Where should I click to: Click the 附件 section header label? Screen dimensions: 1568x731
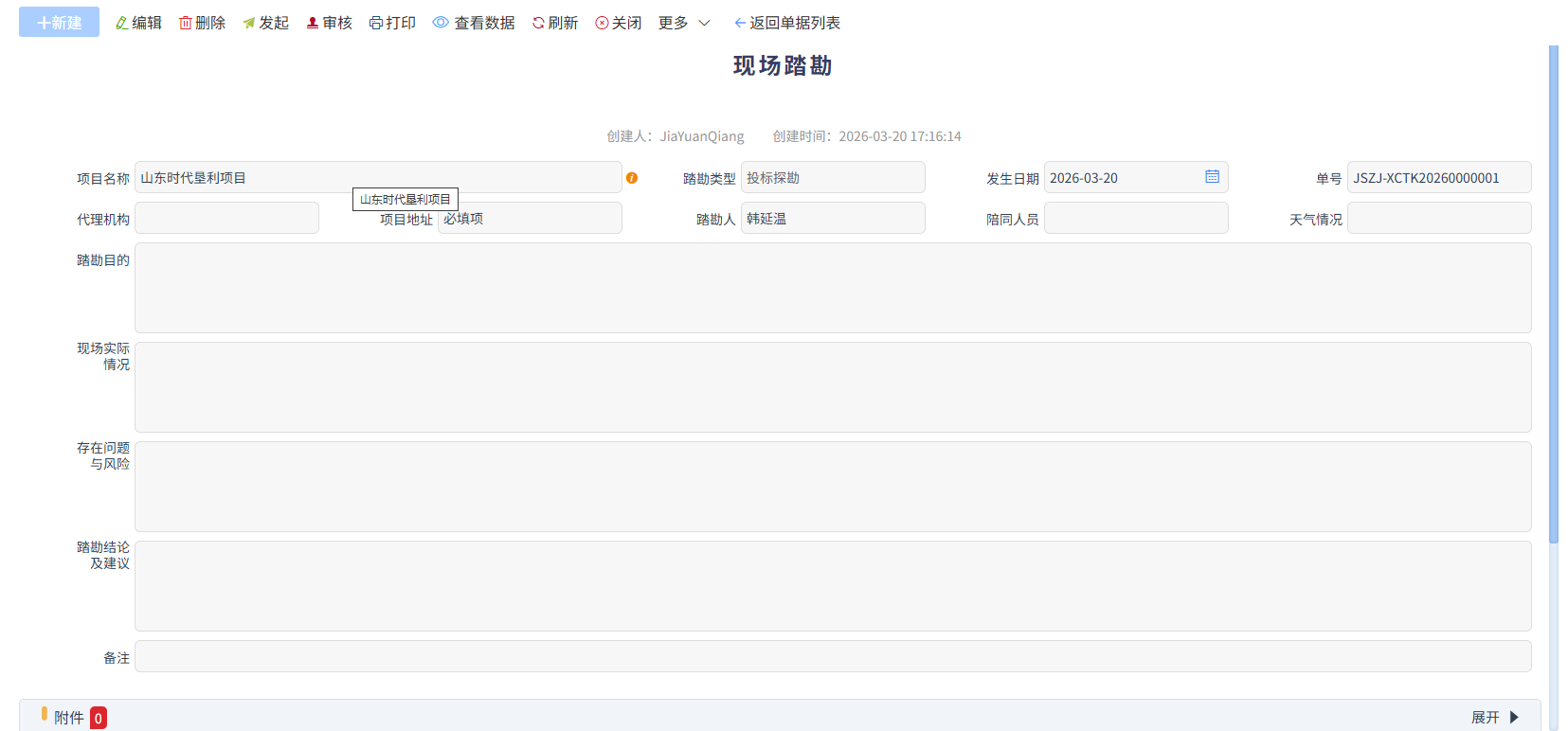(x=68, y=718)
